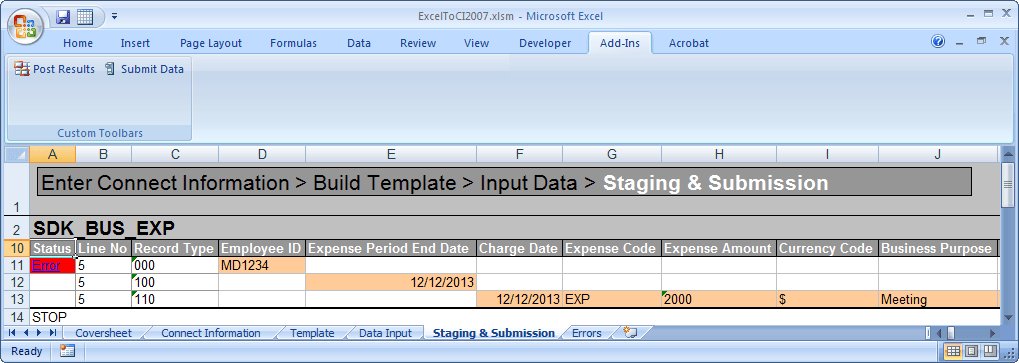Image resolution: width=1019 pixels, height=363 pixels.
Task: Open the Acrobat ribbon tab
Action: click(689, 44)
